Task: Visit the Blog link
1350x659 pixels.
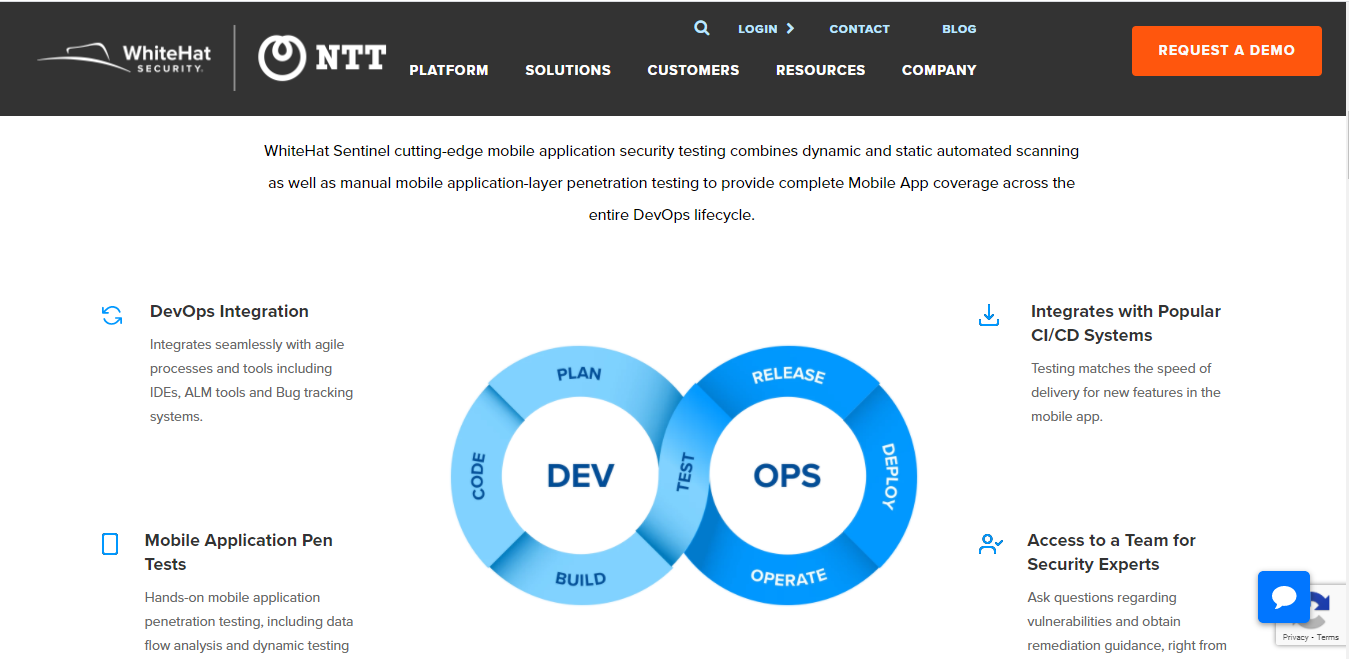Action: point(959,29)
